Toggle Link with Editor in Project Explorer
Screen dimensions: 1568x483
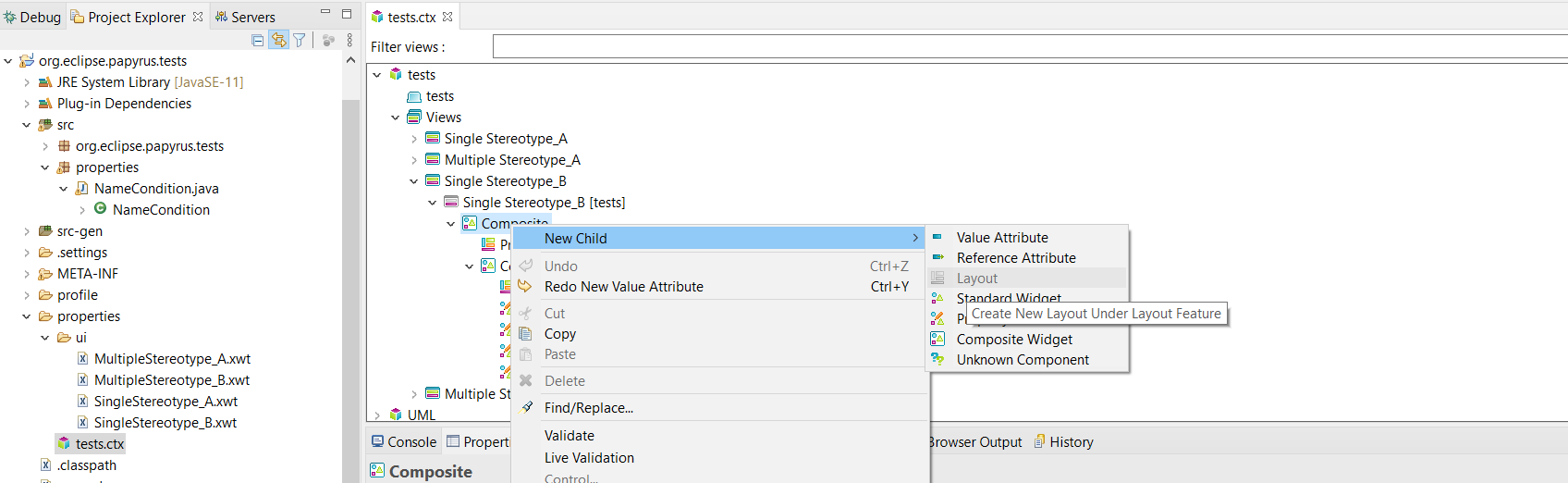pyautogui.click(x=278, y=40)
